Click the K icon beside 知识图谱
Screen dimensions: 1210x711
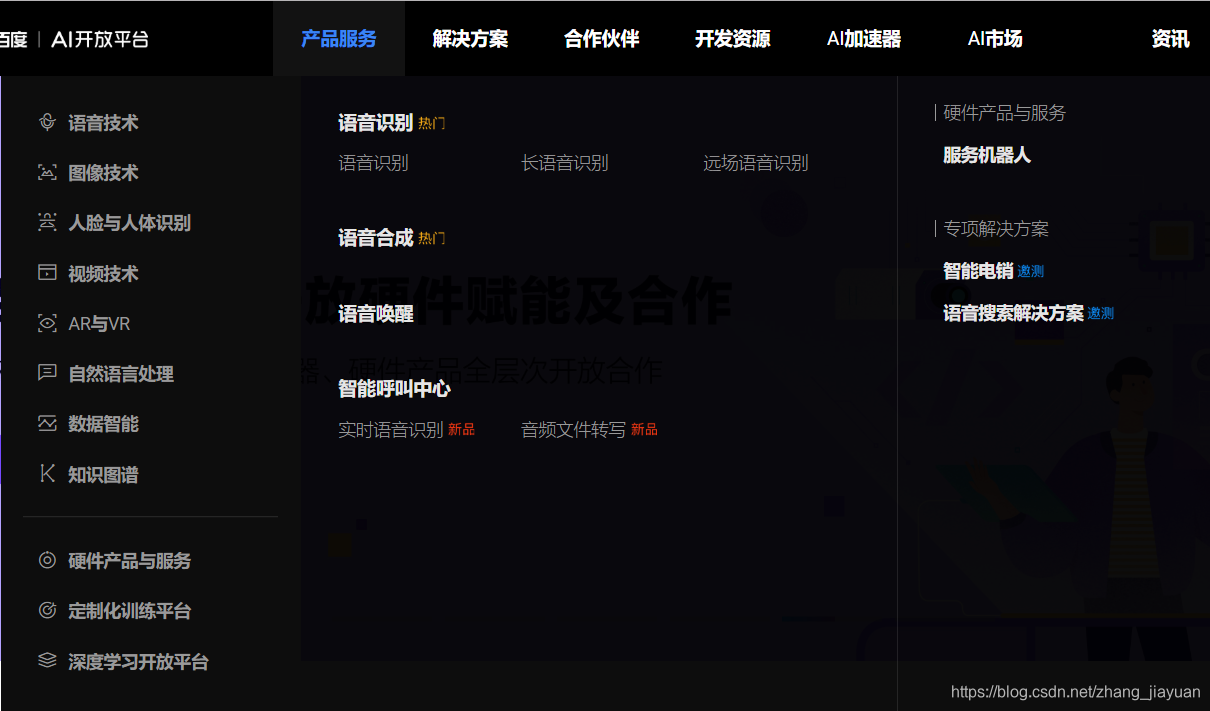point(47,474)
